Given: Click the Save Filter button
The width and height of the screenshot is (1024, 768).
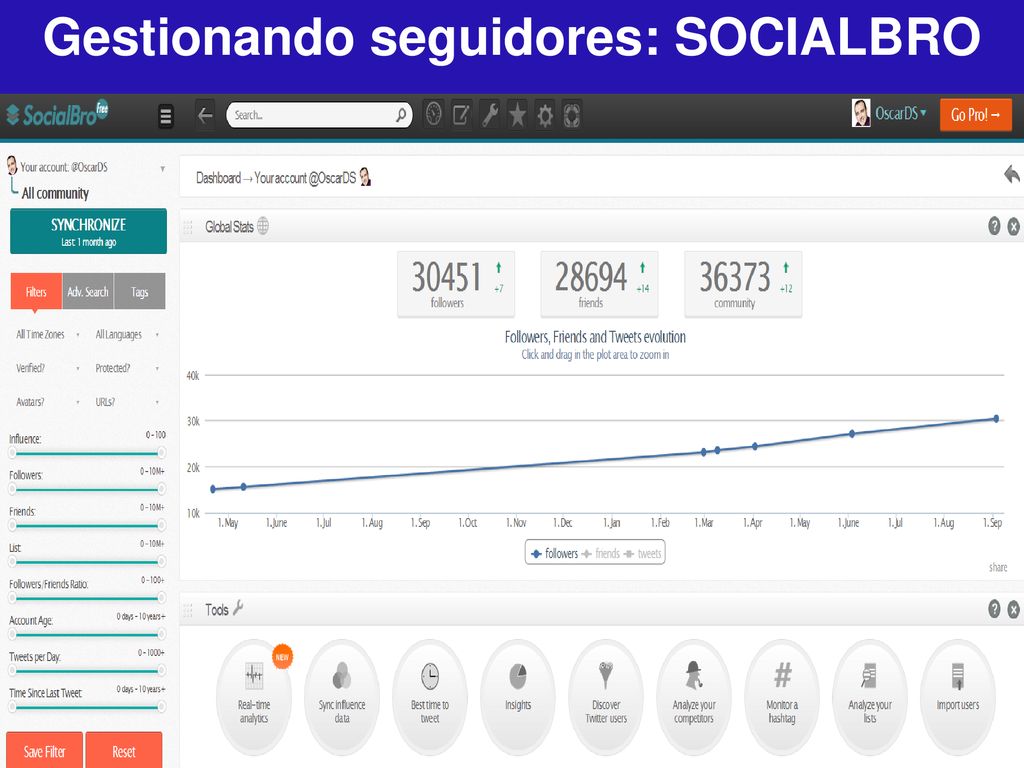Looking at the screenshot, I should [44, 751].
